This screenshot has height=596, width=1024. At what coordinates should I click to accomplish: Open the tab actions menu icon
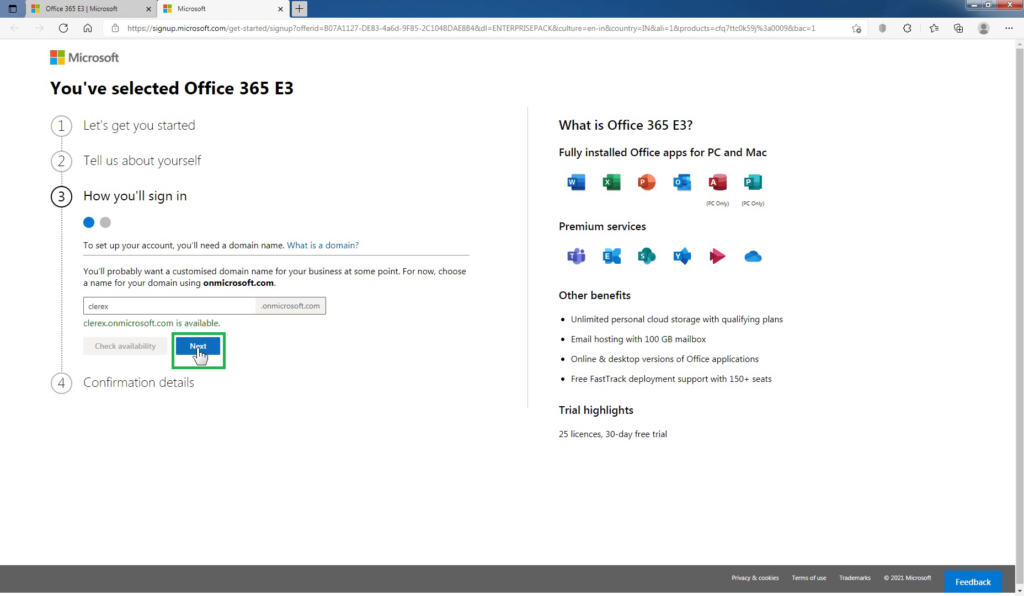pyautogui.click(x=12, y=8)
